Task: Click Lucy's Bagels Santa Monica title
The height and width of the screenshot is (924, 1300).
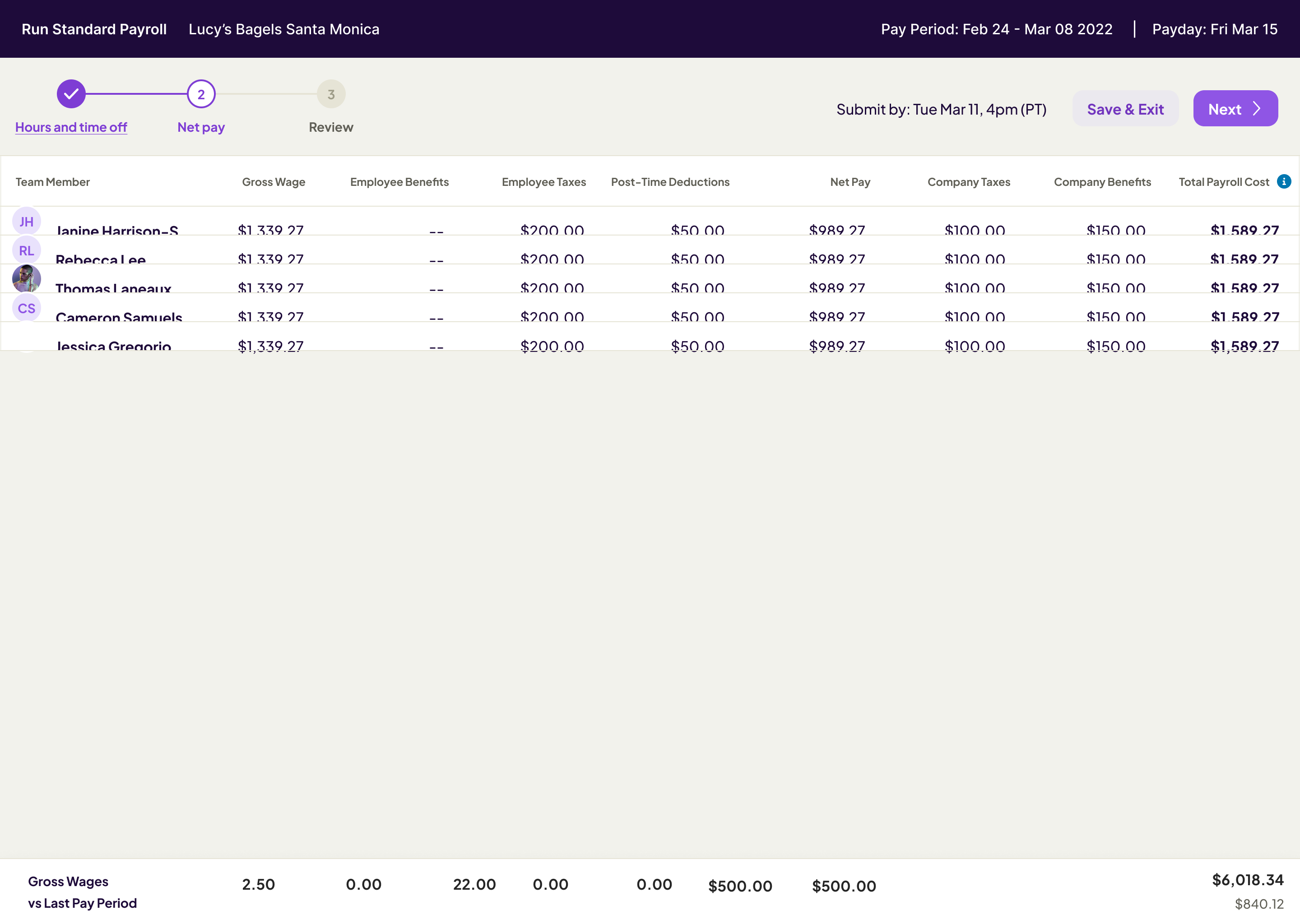Action: [284, 29]
